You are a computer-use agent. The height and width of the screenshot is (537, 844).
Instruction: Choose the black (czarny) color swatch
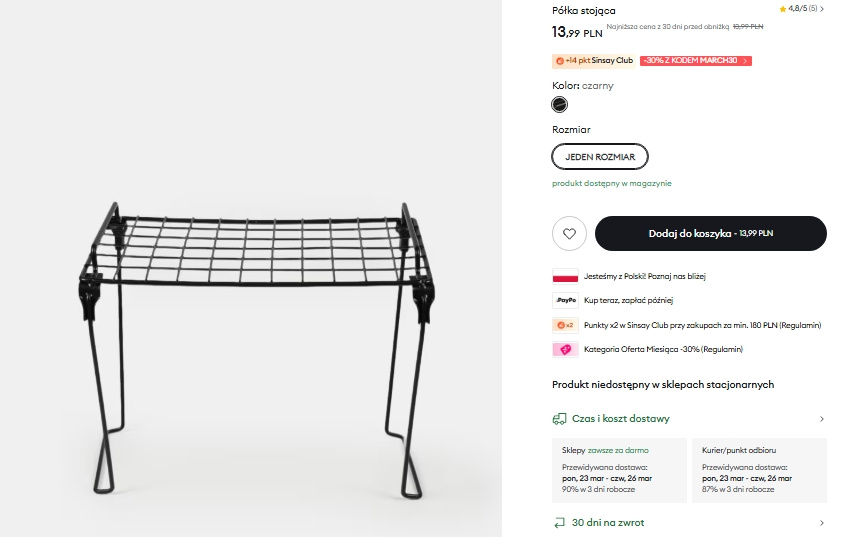559,104
